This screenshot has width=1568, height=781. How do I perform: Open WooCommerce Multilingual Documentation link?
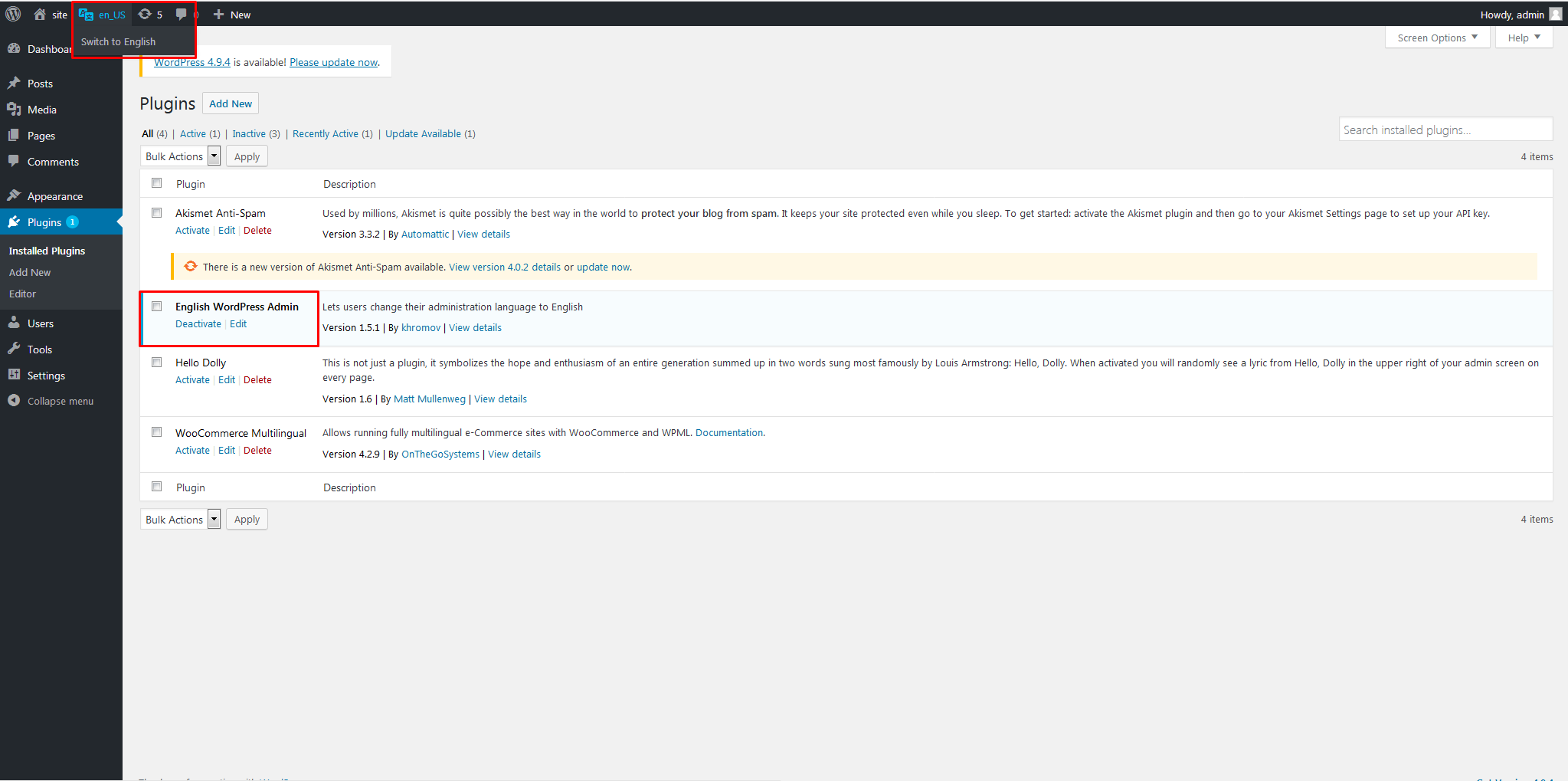click(729, 432)
